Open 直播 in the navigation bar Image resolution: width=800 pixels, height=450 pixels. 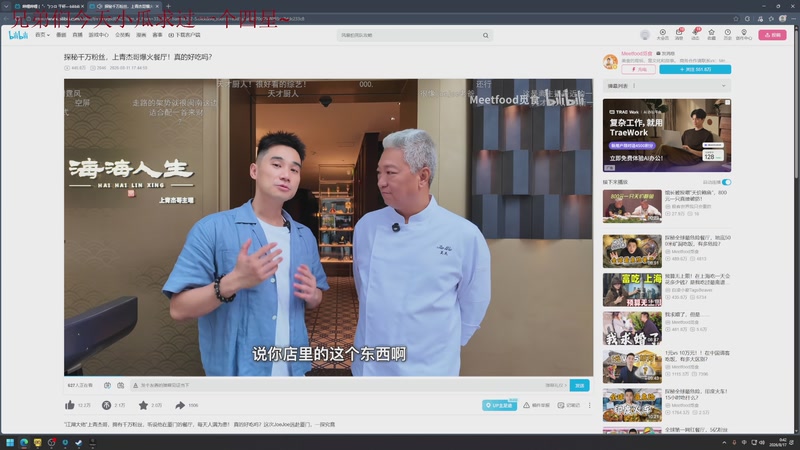point(77,35)
